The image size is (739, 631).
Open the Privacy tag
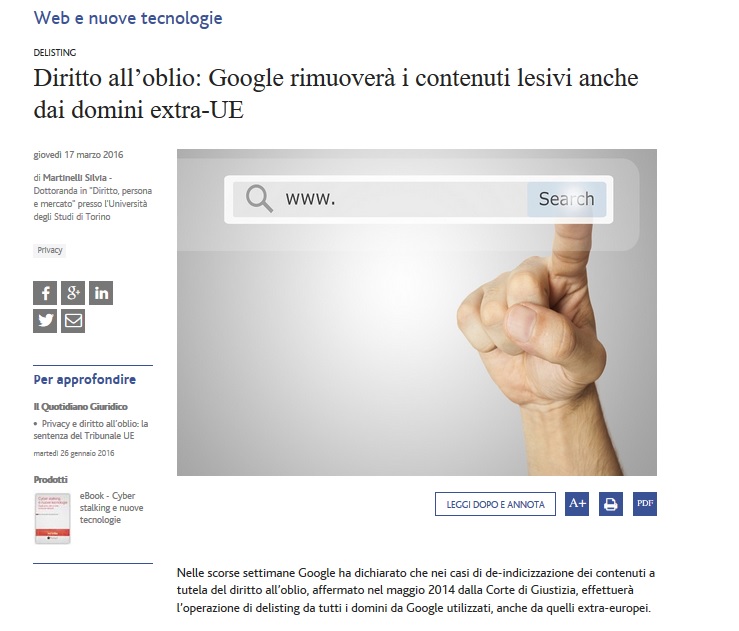49,250
